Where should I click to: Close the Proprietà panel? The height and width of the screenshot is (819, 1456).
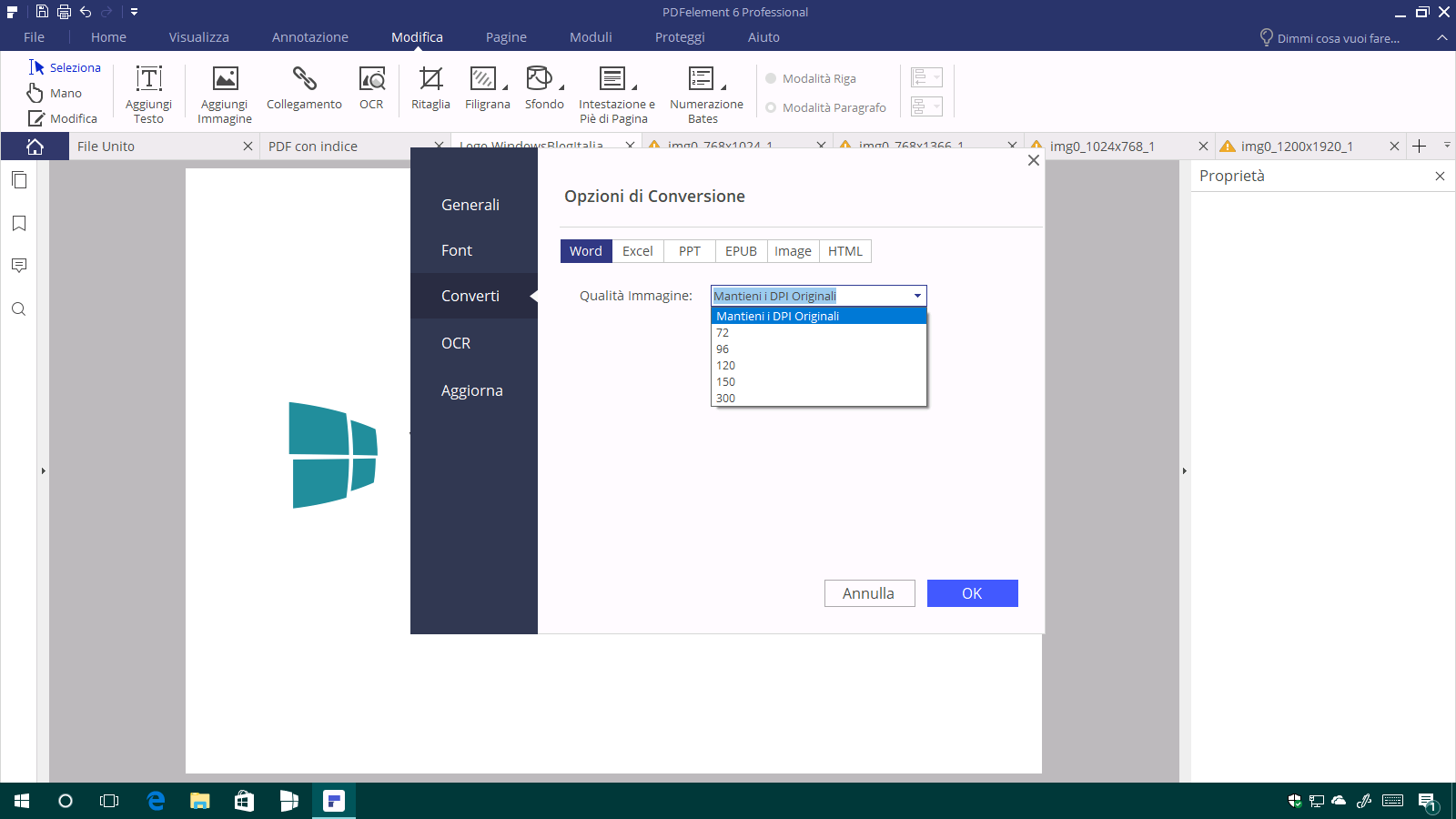click(1440, 176)
